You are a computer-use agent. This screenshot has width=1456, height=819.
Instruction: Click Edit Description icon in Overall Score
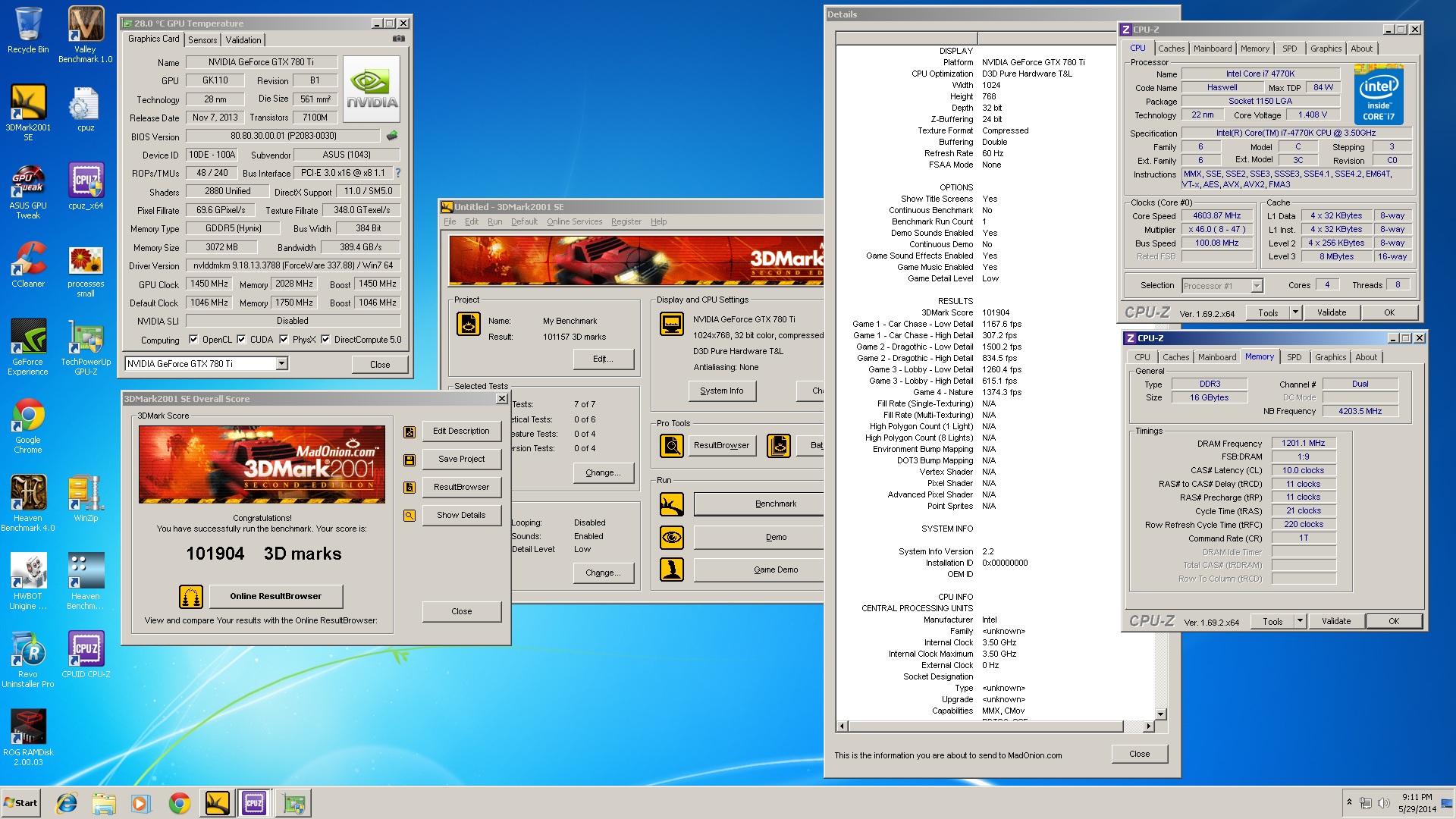(409, 431)
